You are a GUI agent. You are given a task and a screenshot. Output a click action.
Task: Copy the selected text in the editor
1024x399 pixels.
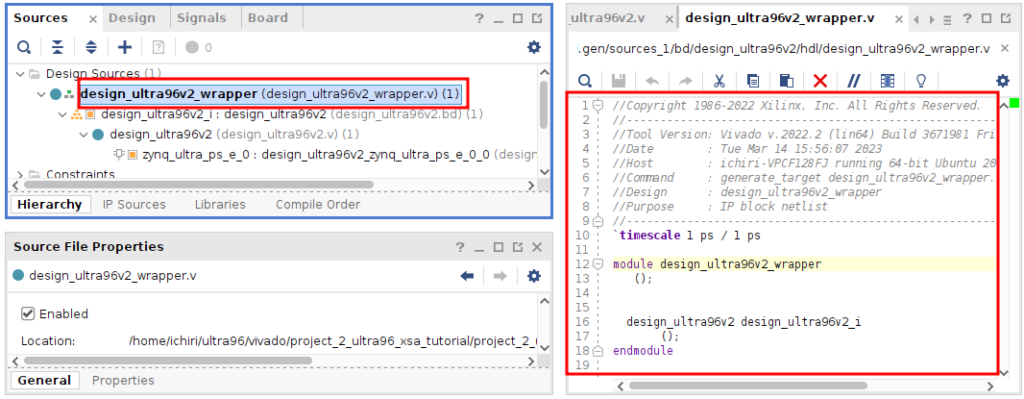click(x=753, y=81)
